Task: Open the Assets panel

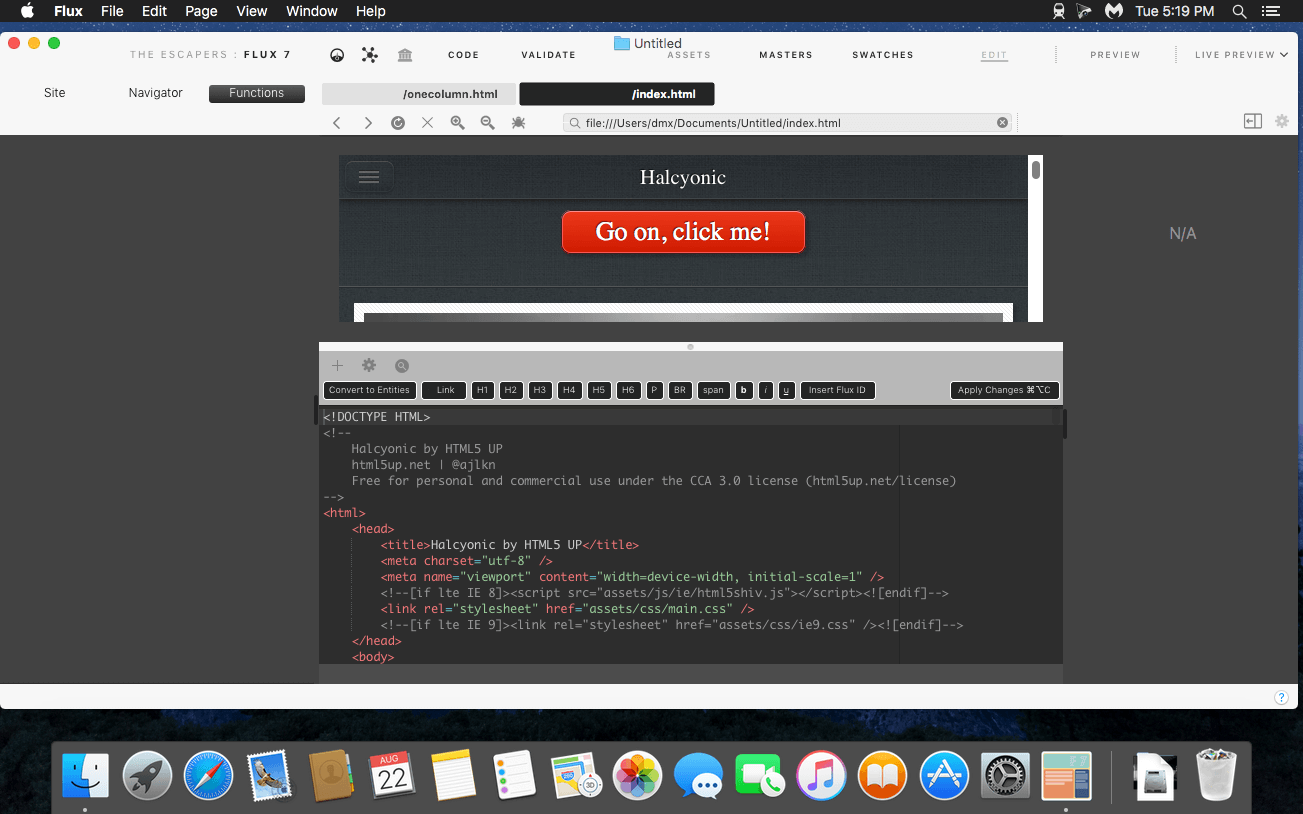Action: [689, 55]
